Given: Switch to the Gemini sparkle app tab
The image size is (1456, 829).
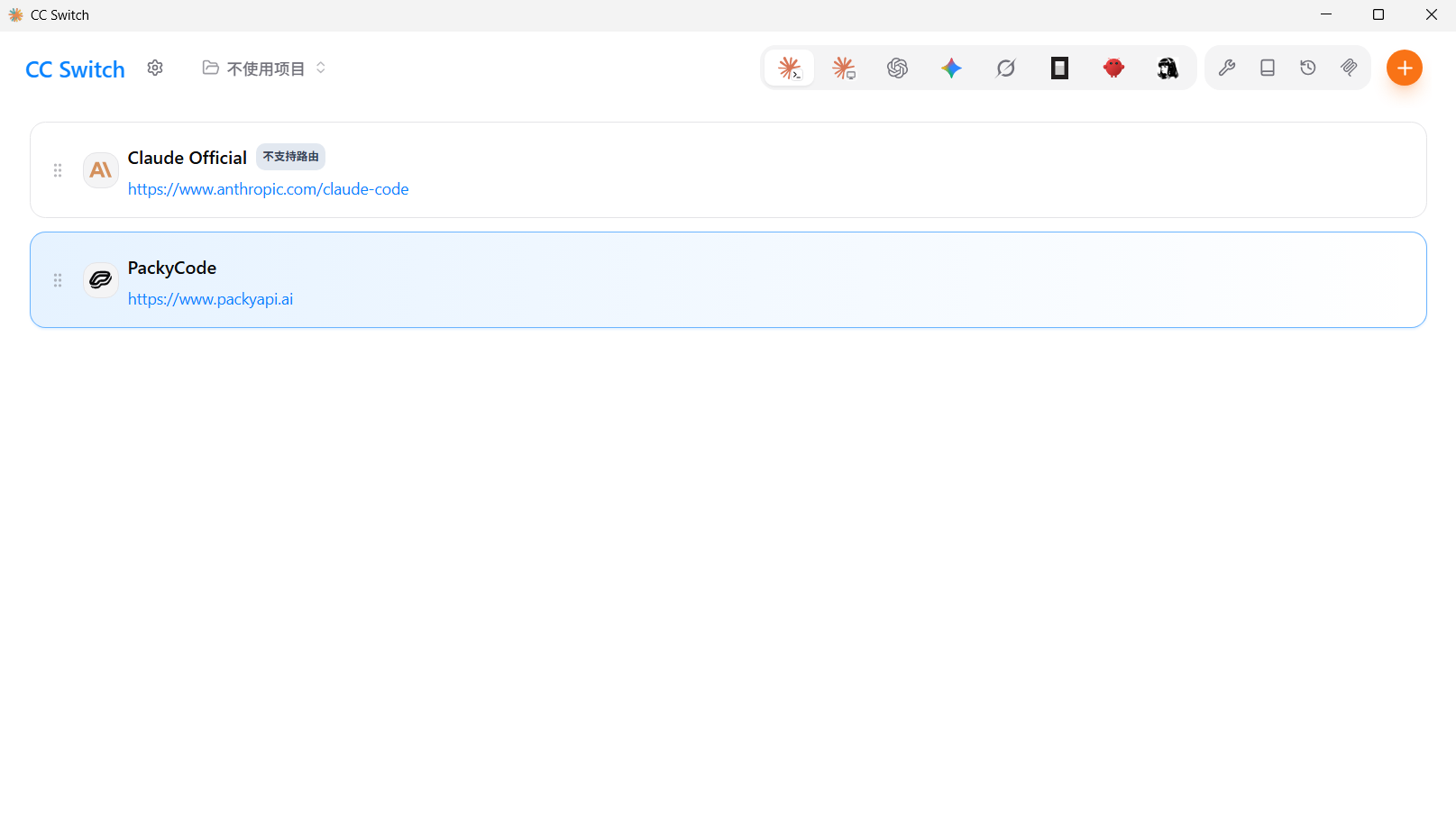Looking at the screenshot, I should [x=952, y=68].
